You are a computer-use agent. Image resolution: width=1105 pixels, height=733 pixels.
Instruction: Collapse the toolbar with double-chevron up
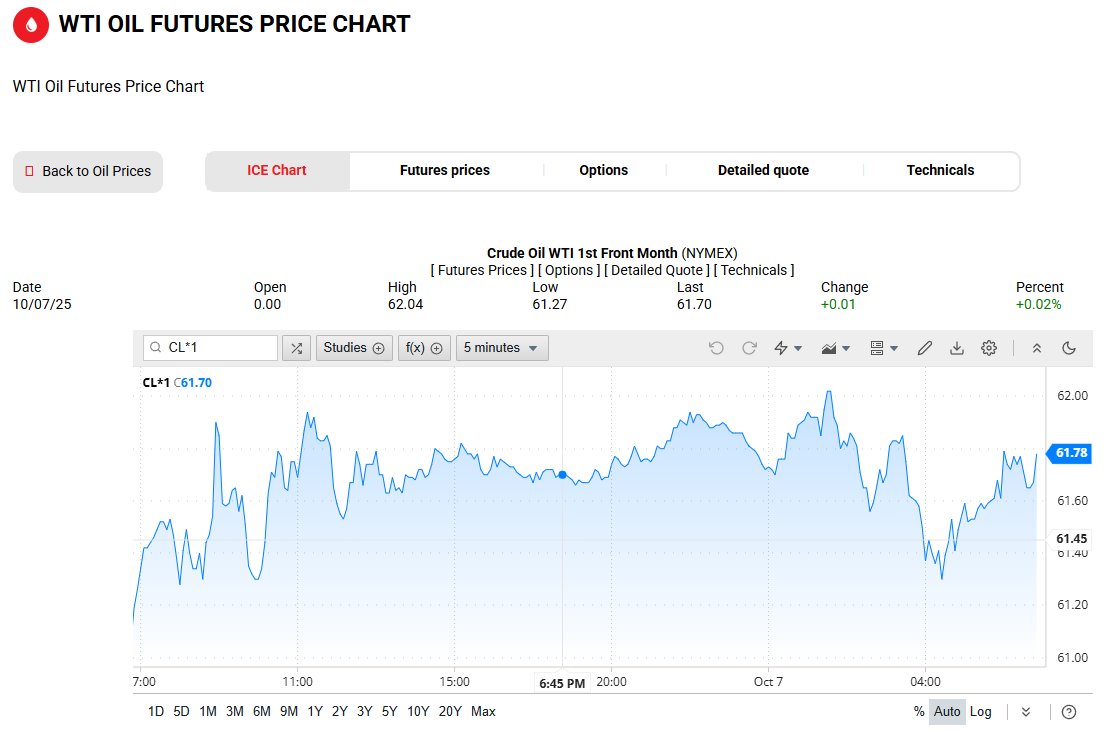tap(1037, 348)
